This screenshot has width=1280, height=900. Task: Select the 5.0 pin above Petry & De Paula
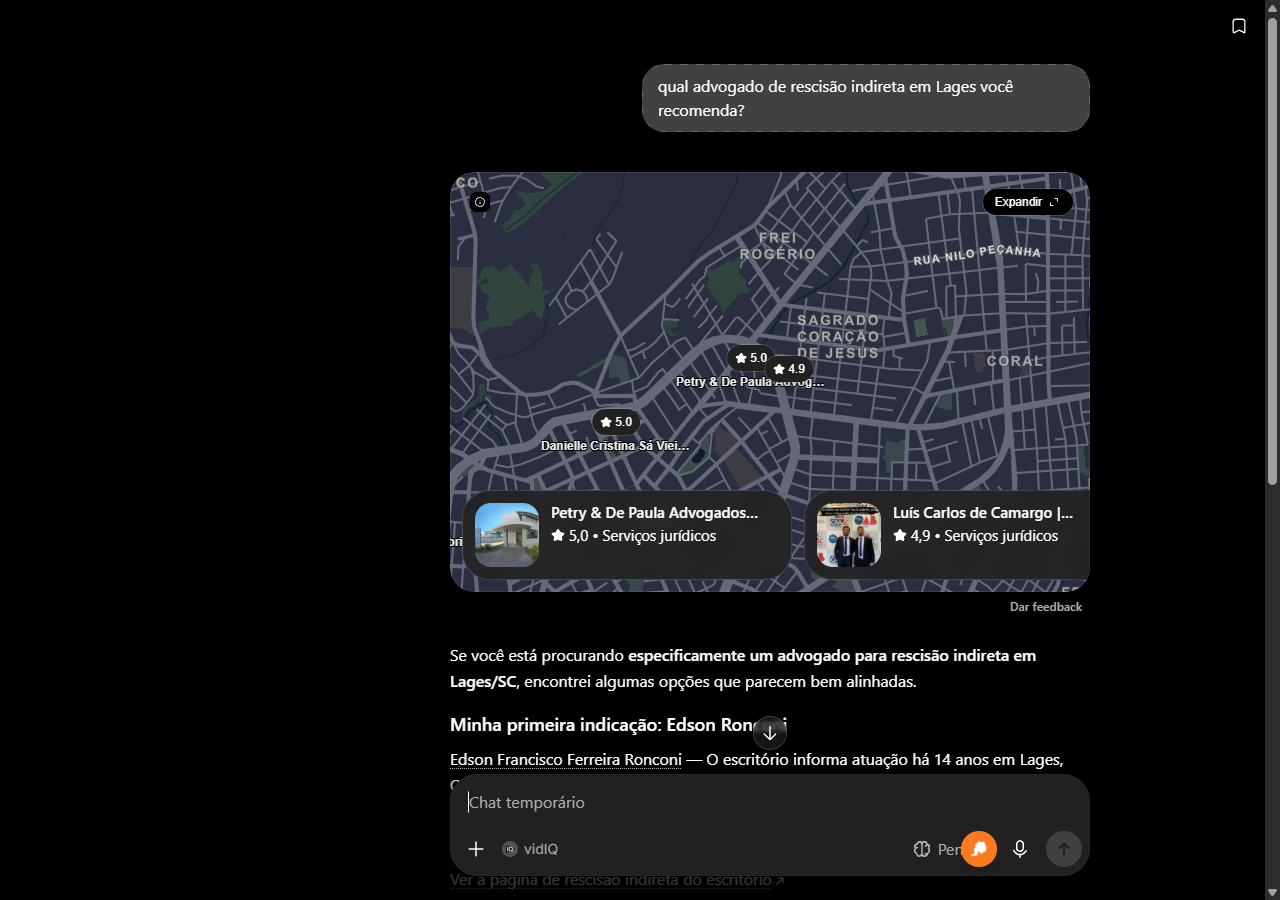tap(749, 358)
